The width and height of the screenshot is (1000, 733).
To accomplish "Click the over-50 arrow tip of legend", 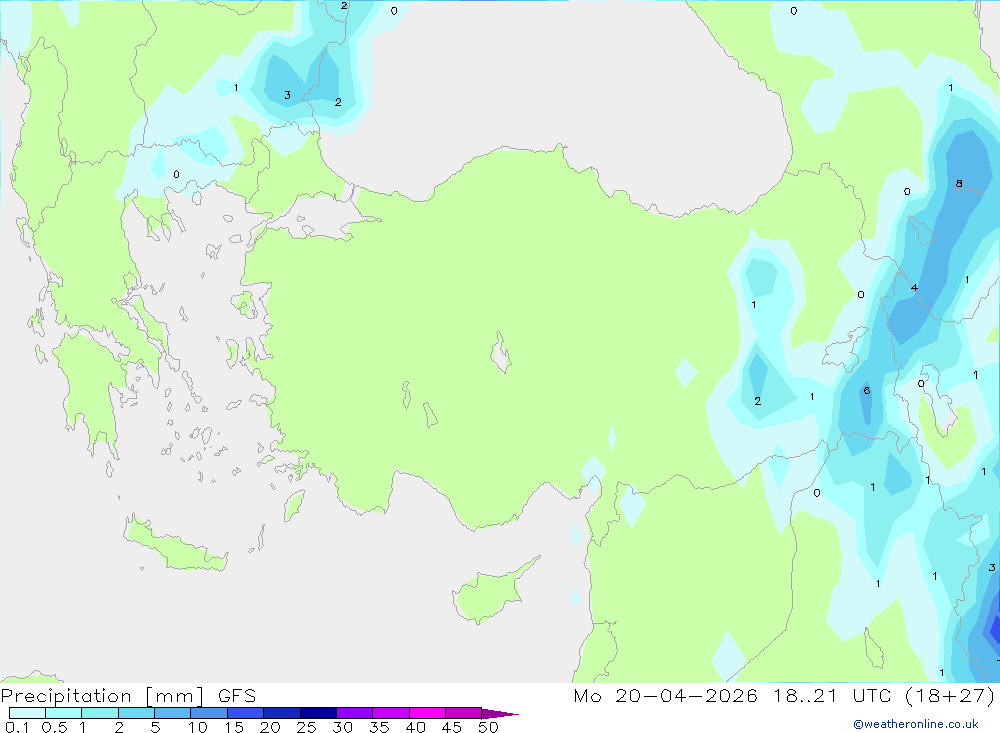I will click(500, 713).
